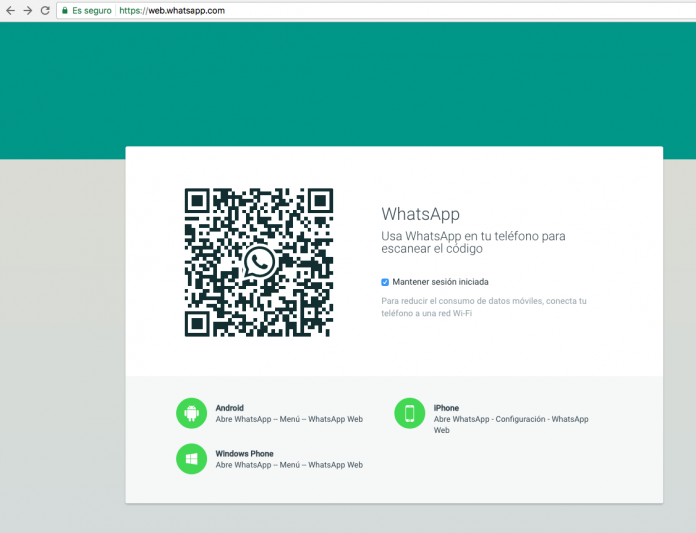Click the "Es seguro" site info label
696x533 pixels.
pyautogui.click(x=92, y=10)
